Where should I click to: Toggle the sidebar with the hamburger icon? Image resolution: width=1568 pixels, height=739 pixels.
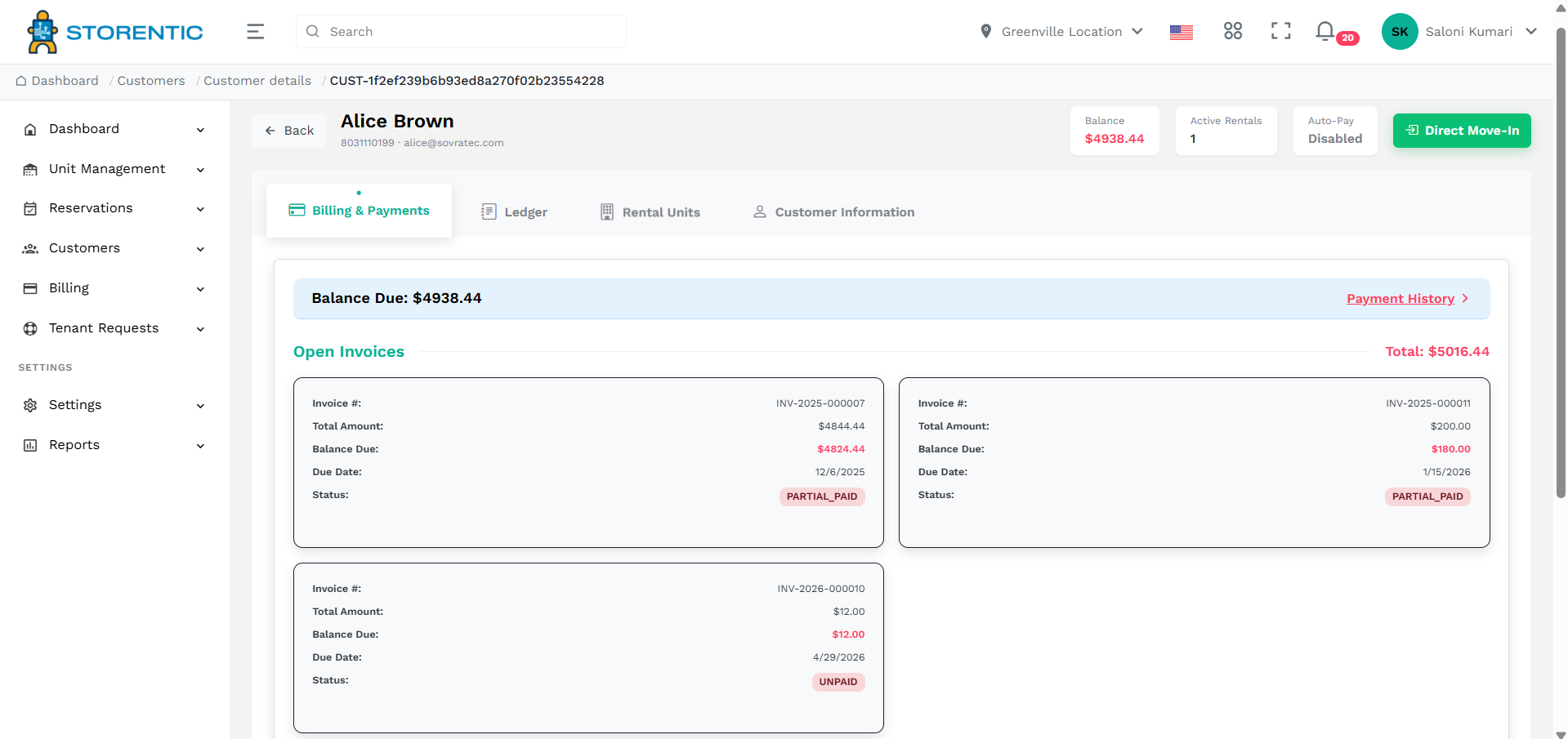click(x=255, y=31)
